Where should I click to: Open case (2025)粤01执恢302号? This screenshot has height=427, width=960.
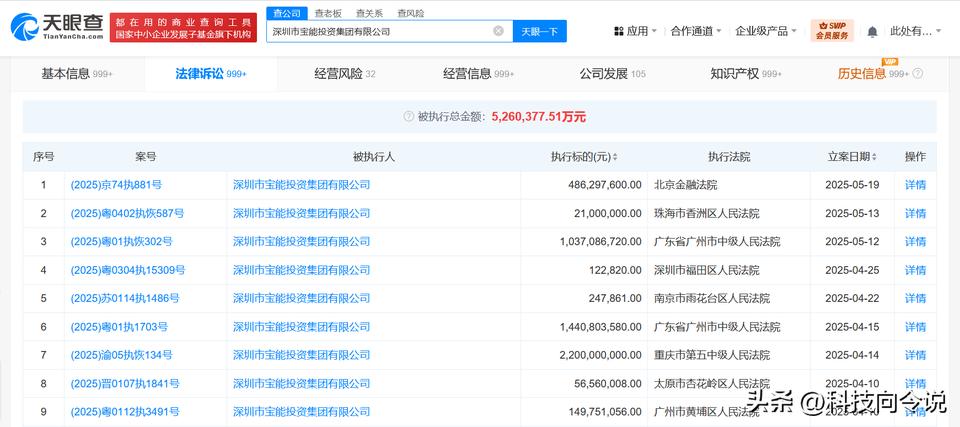click(x=122, y=241)
